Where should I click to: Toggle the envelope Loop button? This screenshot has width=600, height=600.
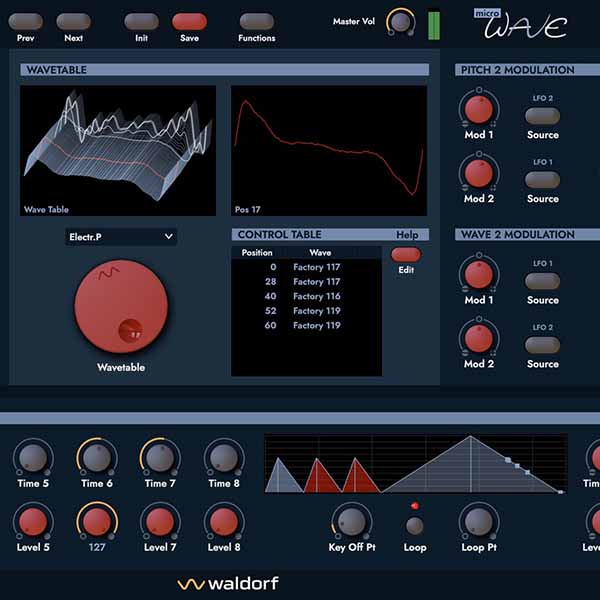pos(414,525)
